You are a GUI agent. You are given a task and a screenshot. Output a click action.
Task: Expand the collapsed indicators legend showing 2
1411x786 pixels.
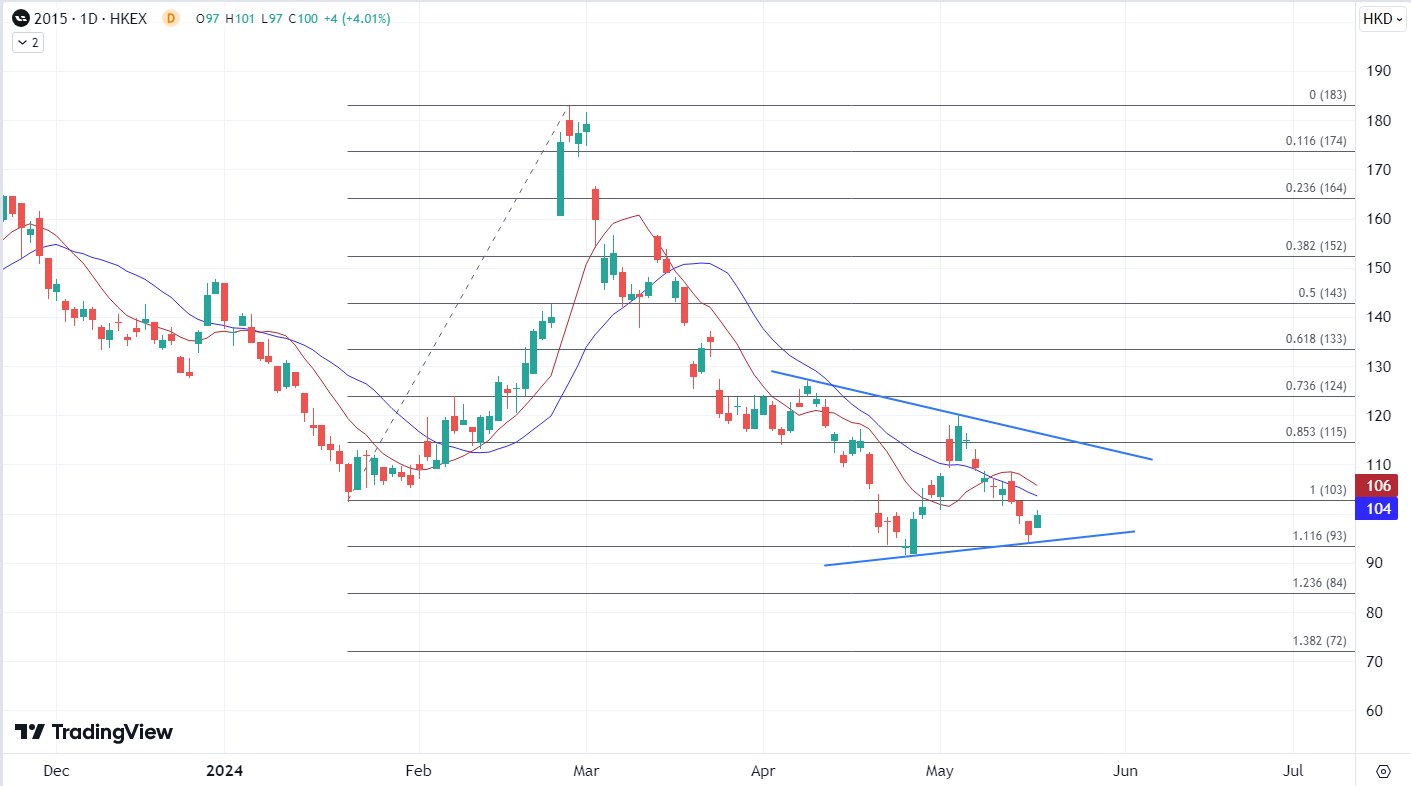click(x=27, y=43)
